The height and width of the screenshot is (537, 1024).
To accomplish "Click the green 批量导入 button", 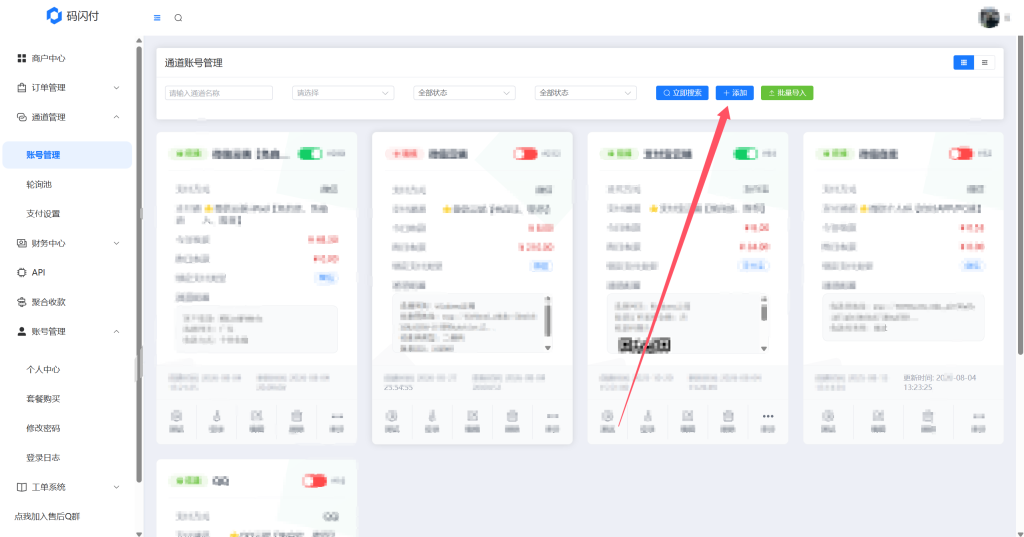I will tap(787, 93).
